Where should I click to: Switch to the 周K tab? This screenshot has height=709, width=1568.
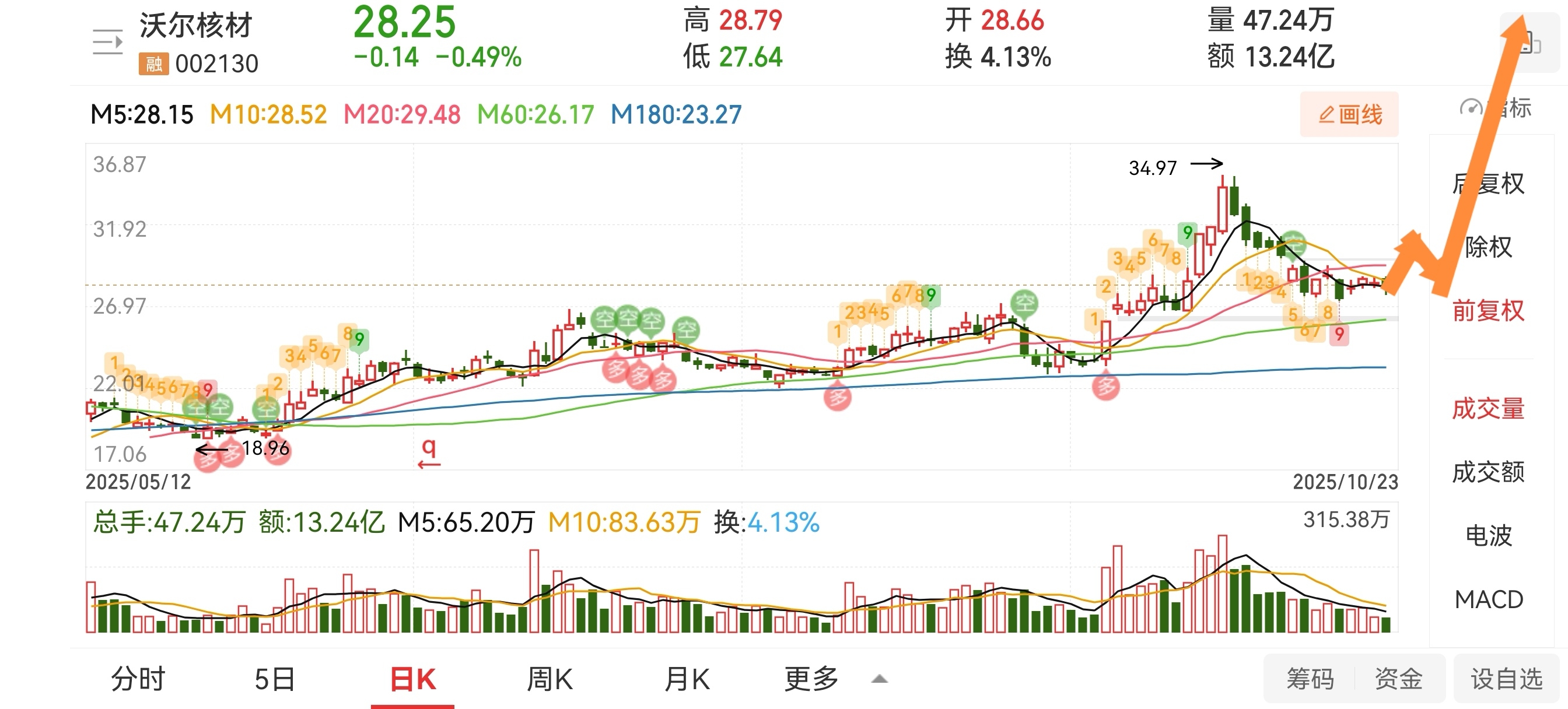tap(549, 679)
